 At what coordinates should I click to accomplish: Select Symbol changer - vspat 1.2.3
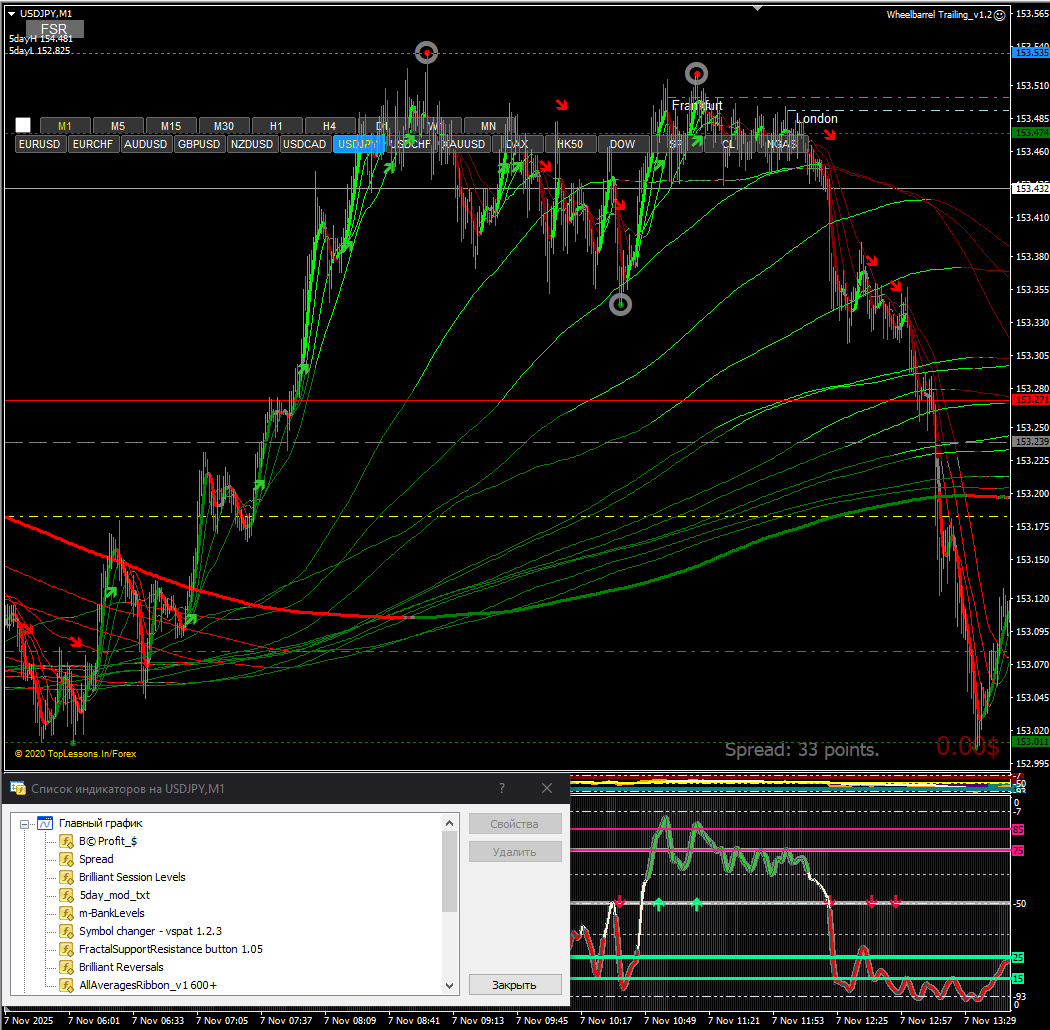(x=151, y=932)
